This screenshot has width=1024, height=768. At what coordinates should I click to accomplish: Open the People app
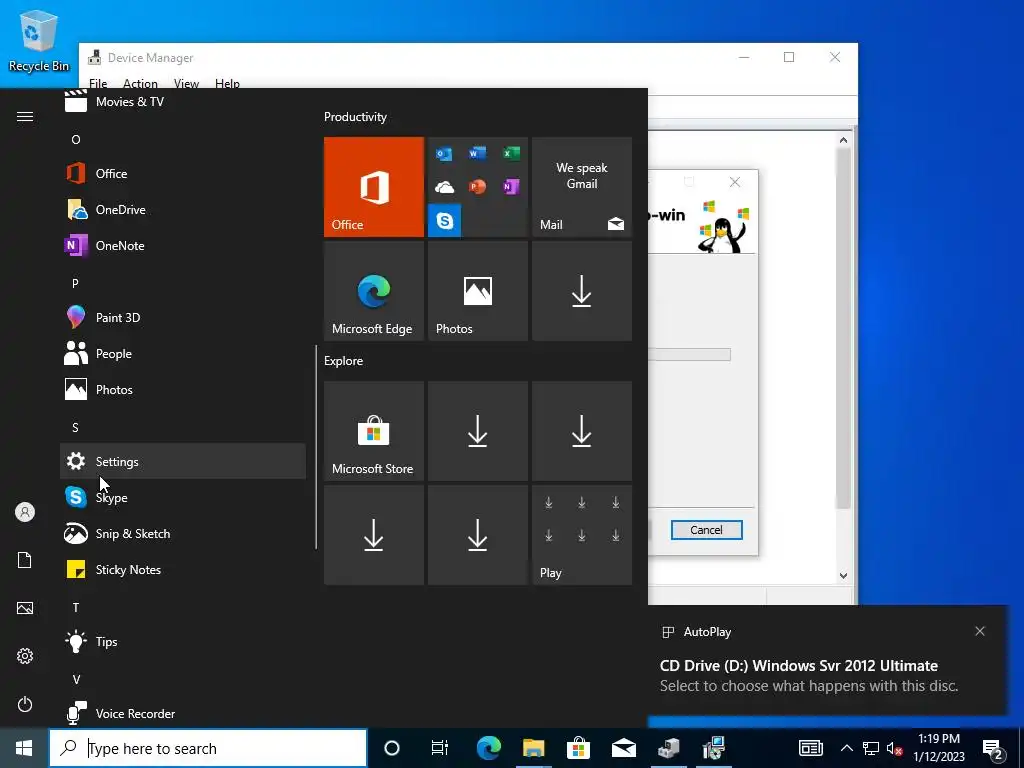(x=183, y=353)
